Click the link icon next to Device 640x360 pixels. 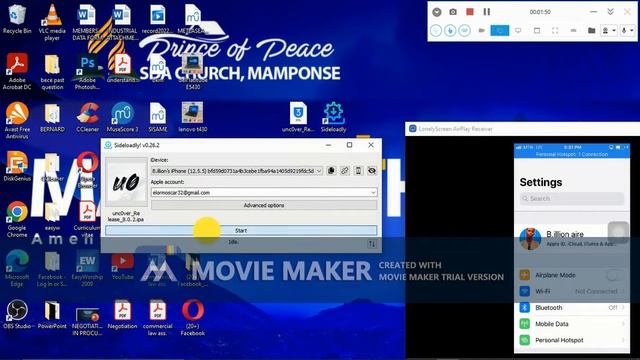(345, 171)
